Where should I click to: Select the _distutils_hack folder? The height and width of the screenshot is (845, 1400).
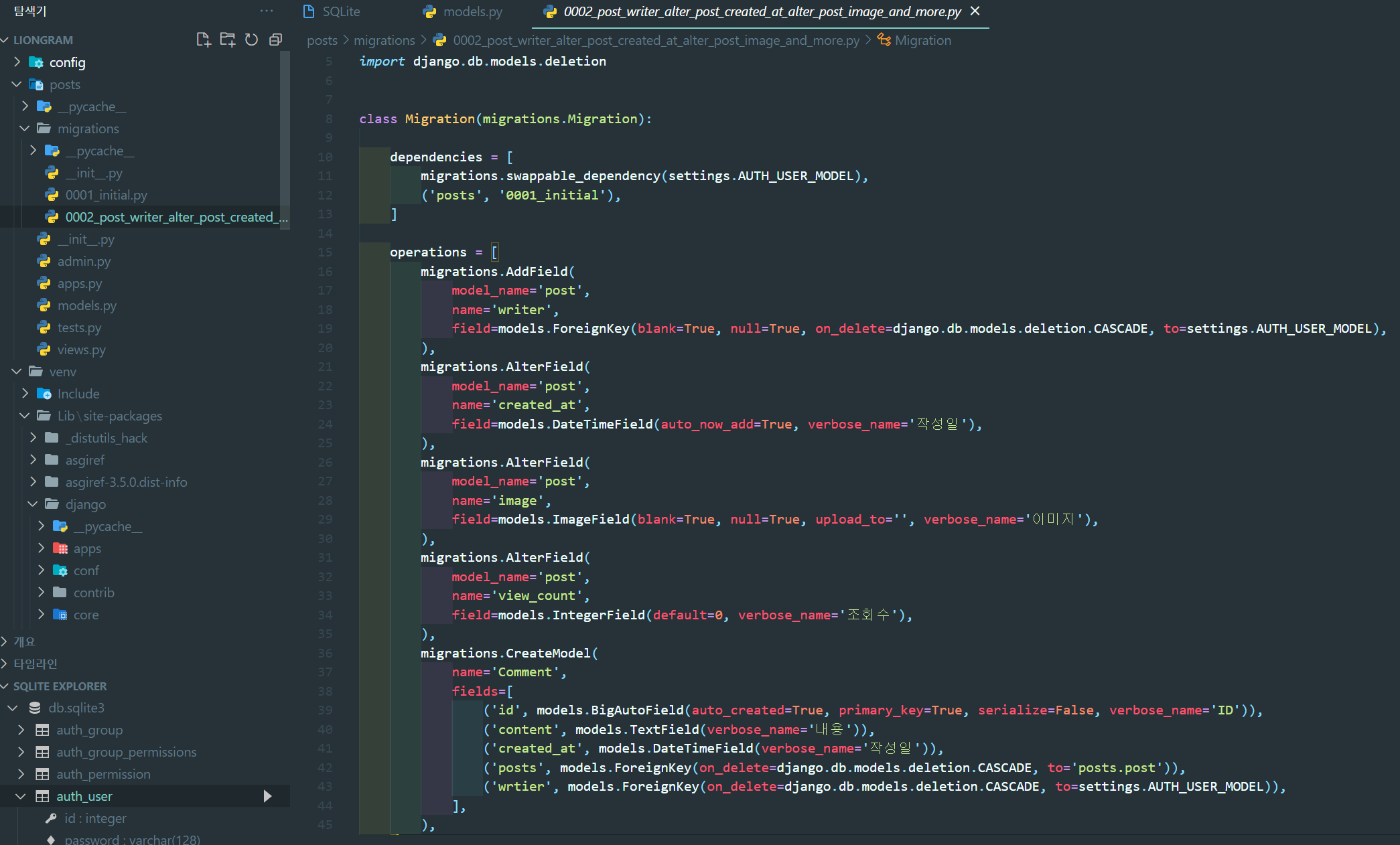click(106, 438)
